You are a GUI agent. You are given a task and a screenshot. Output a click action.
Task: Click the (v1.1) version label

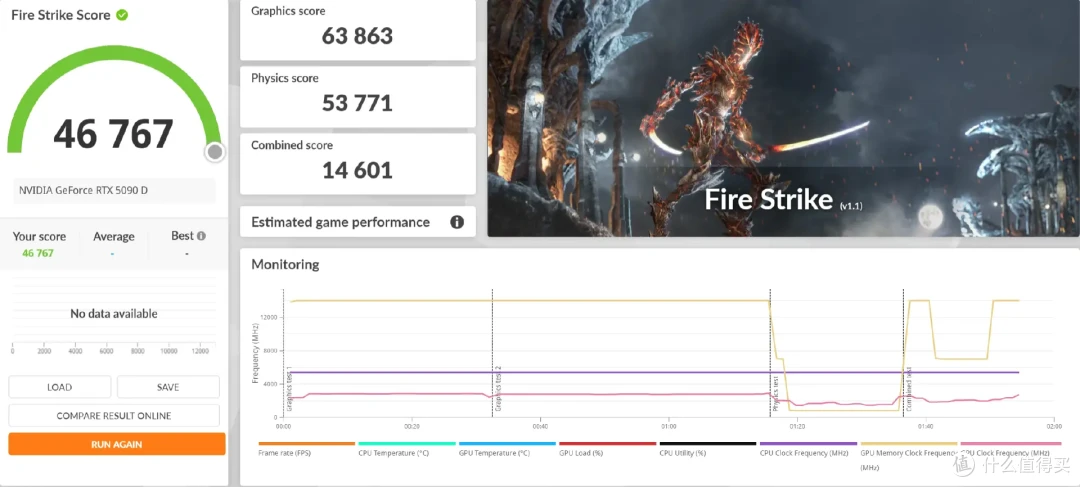click(851, 205)
